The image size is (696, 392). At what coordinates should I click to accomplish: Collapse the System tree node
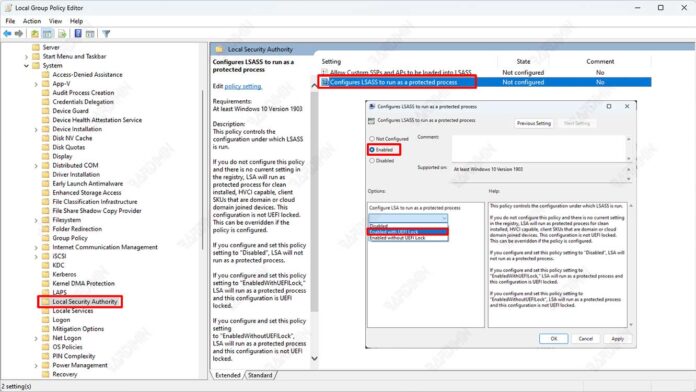(x=26, y=66)
